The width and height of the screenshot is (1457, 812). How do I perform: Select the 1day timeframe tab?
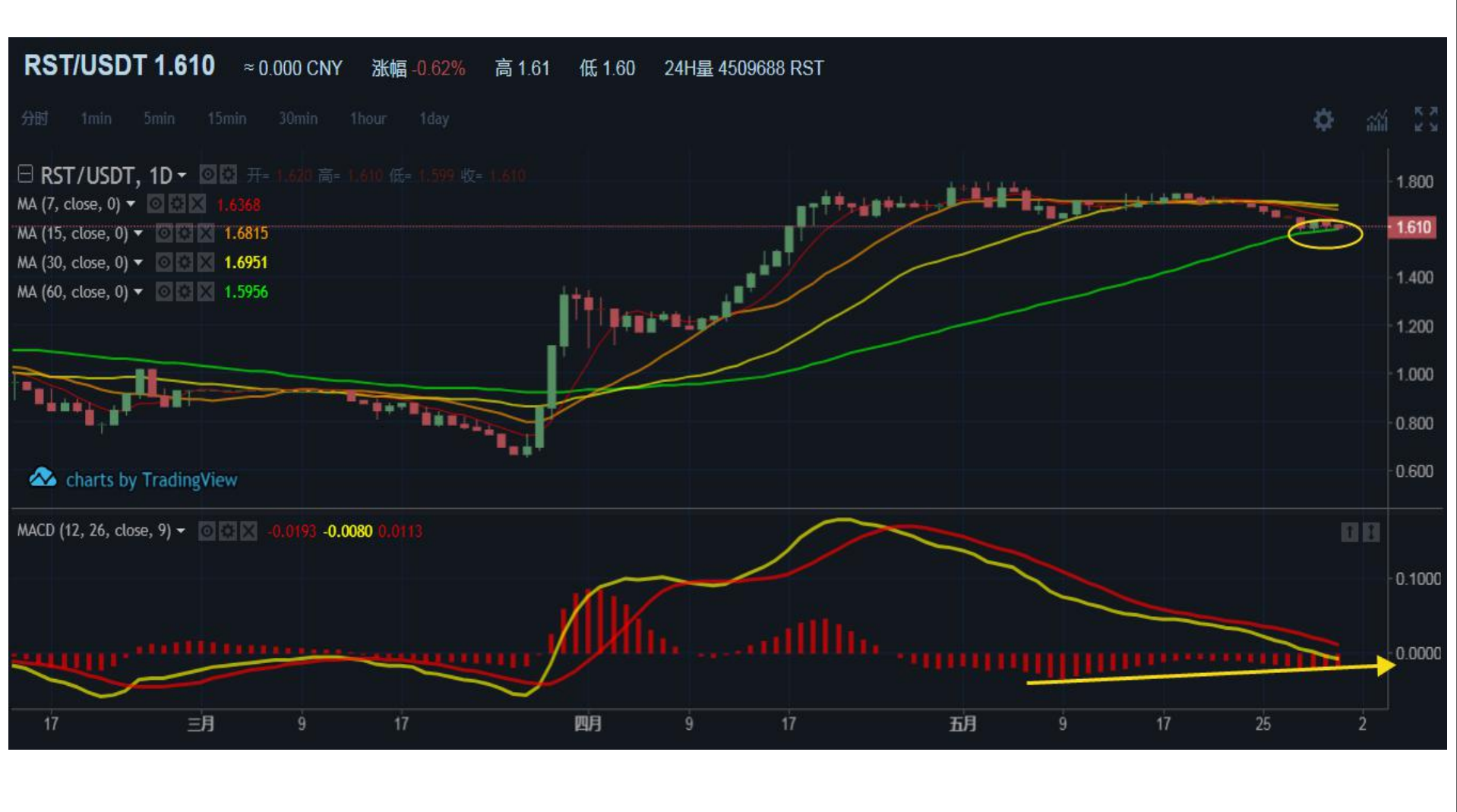point(434,118)
